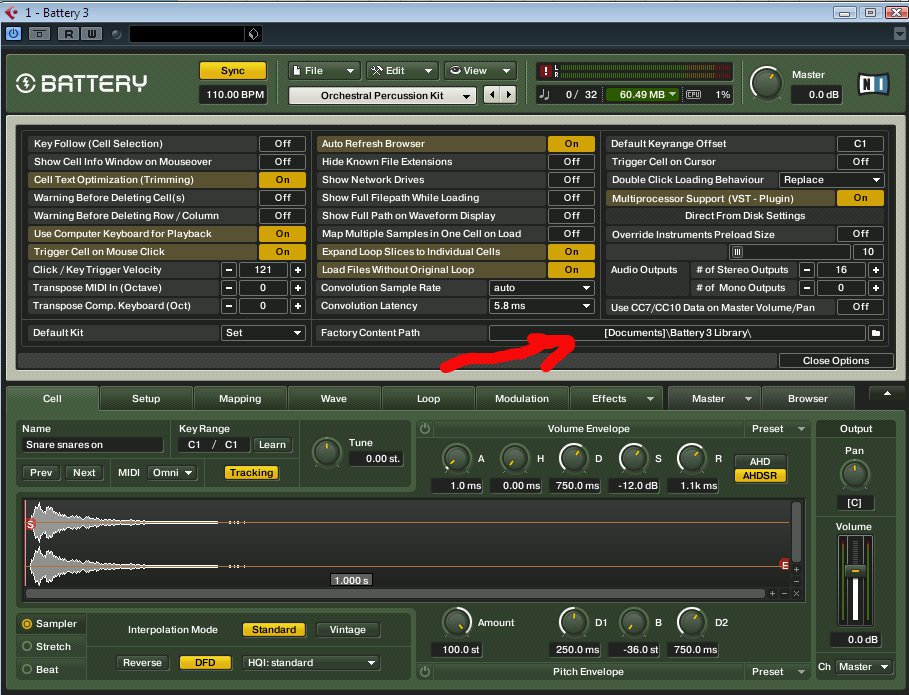Disable Use Computer Keyboard for Playback
The height and width of the screenshot is (695, 909).
[x=282, y=234]
